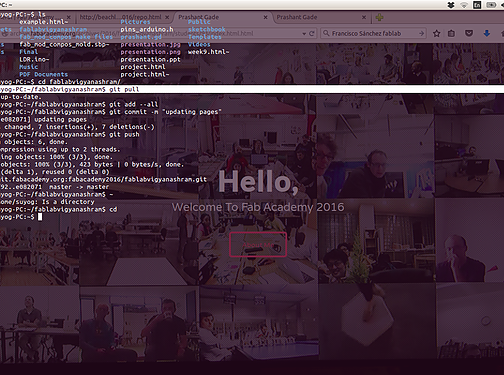
Task: Click 'fab_mod_compos_mold.sbp~' in the listing
Action: 64,44
